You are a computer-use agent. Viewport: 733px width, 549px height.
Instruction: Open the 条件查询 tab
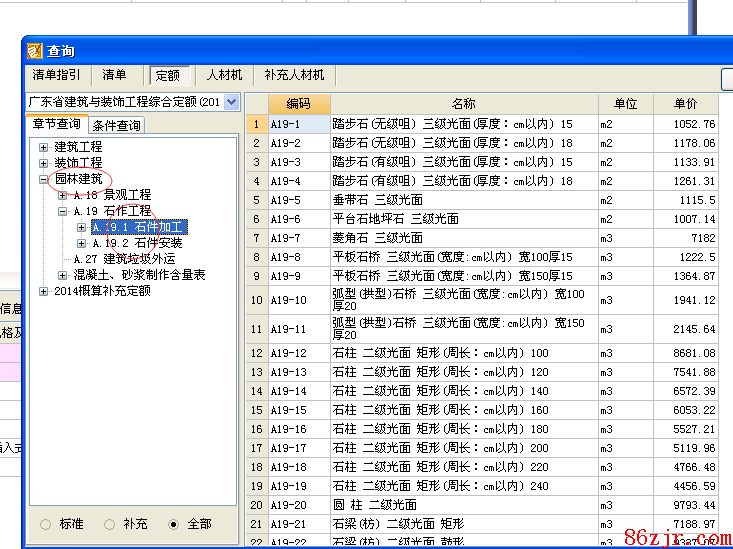click(116, 125)
